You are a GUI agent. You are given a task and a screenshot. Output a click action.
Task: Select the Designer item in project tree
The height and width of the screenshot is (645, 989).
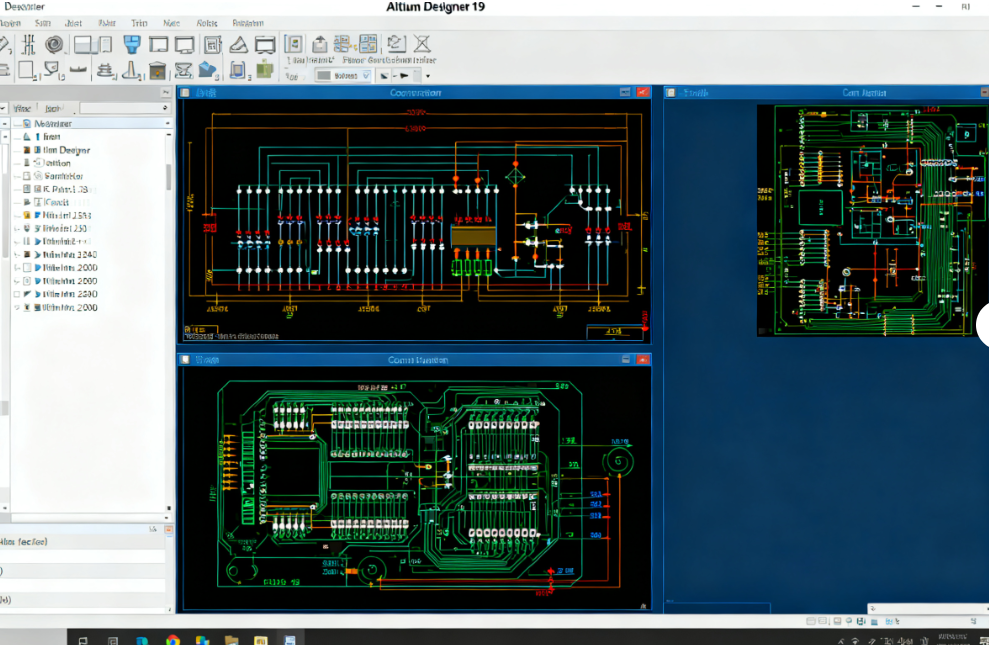[x=67, y=150]
